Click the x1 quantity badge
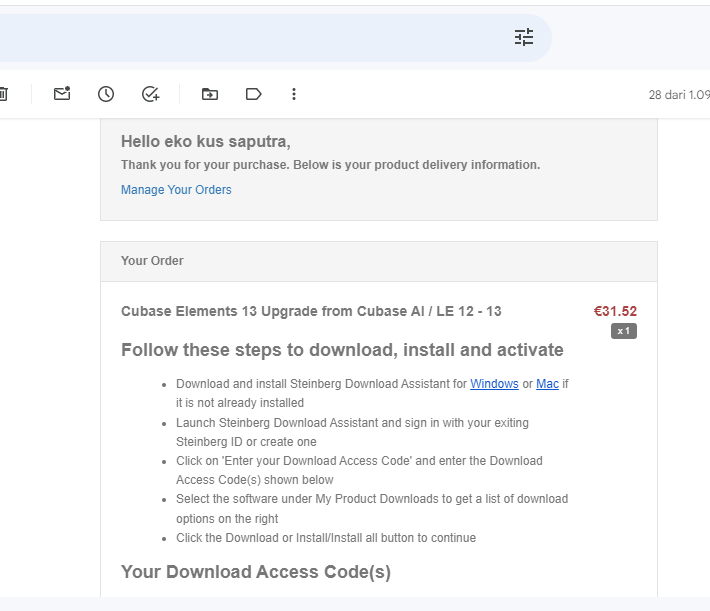This screenshot has height=611, width=710. click(x=623, y=331)
